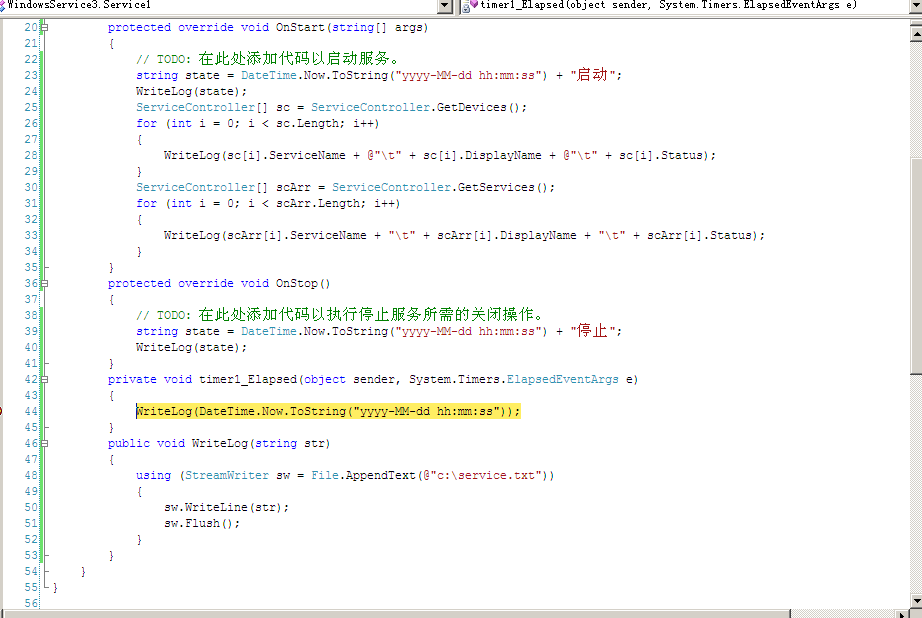Click 'public void WriteLog' declaration on line 46

tap(178, 443)
